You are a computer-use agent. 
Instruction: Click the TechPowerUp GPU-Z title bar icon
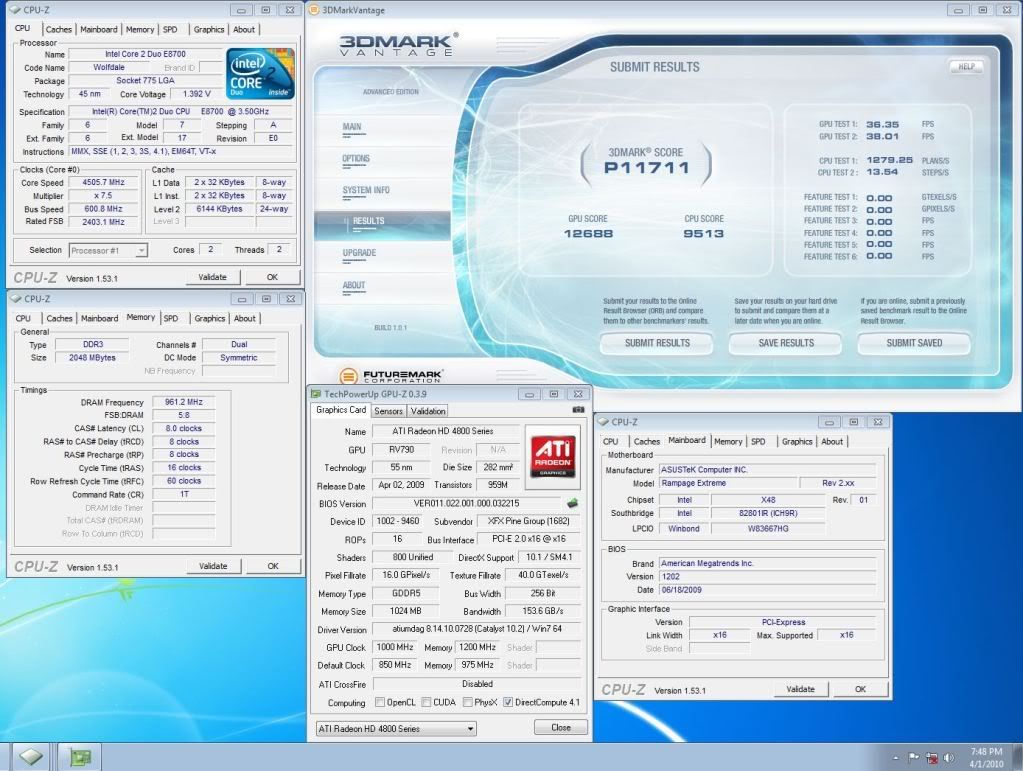[x=316, y=394]
